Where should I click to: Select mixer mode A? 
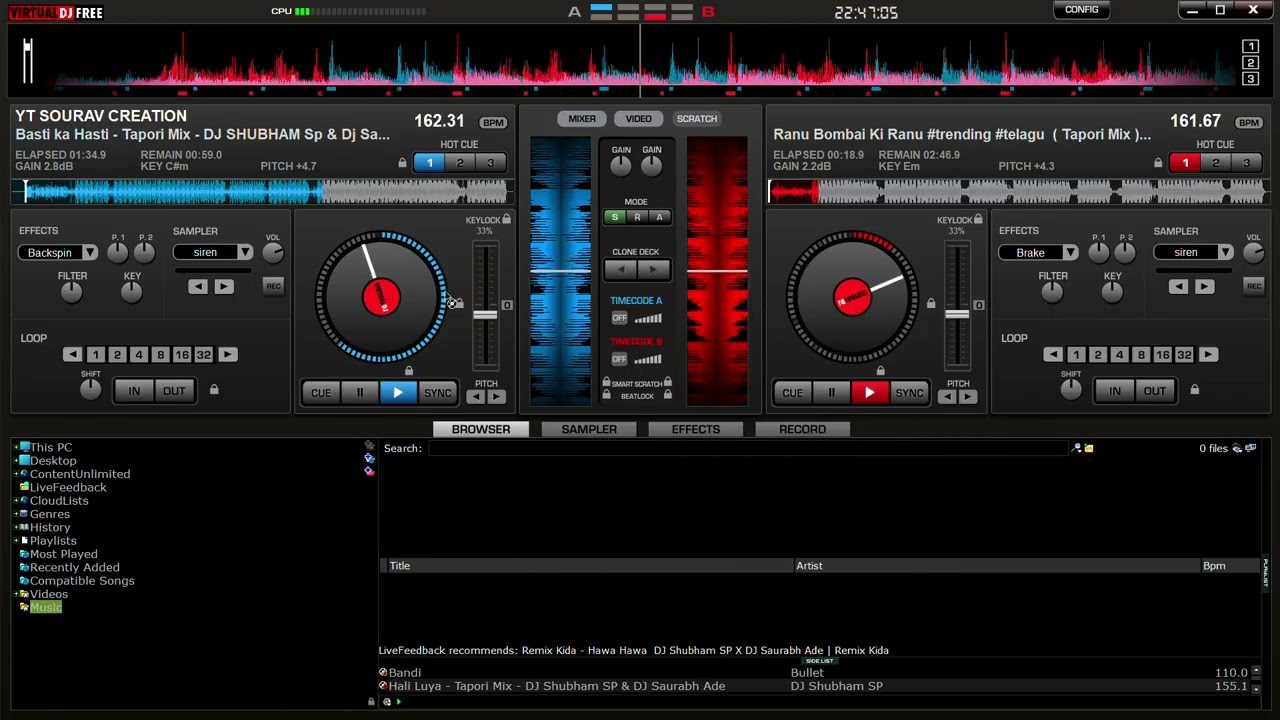(659, 218)
